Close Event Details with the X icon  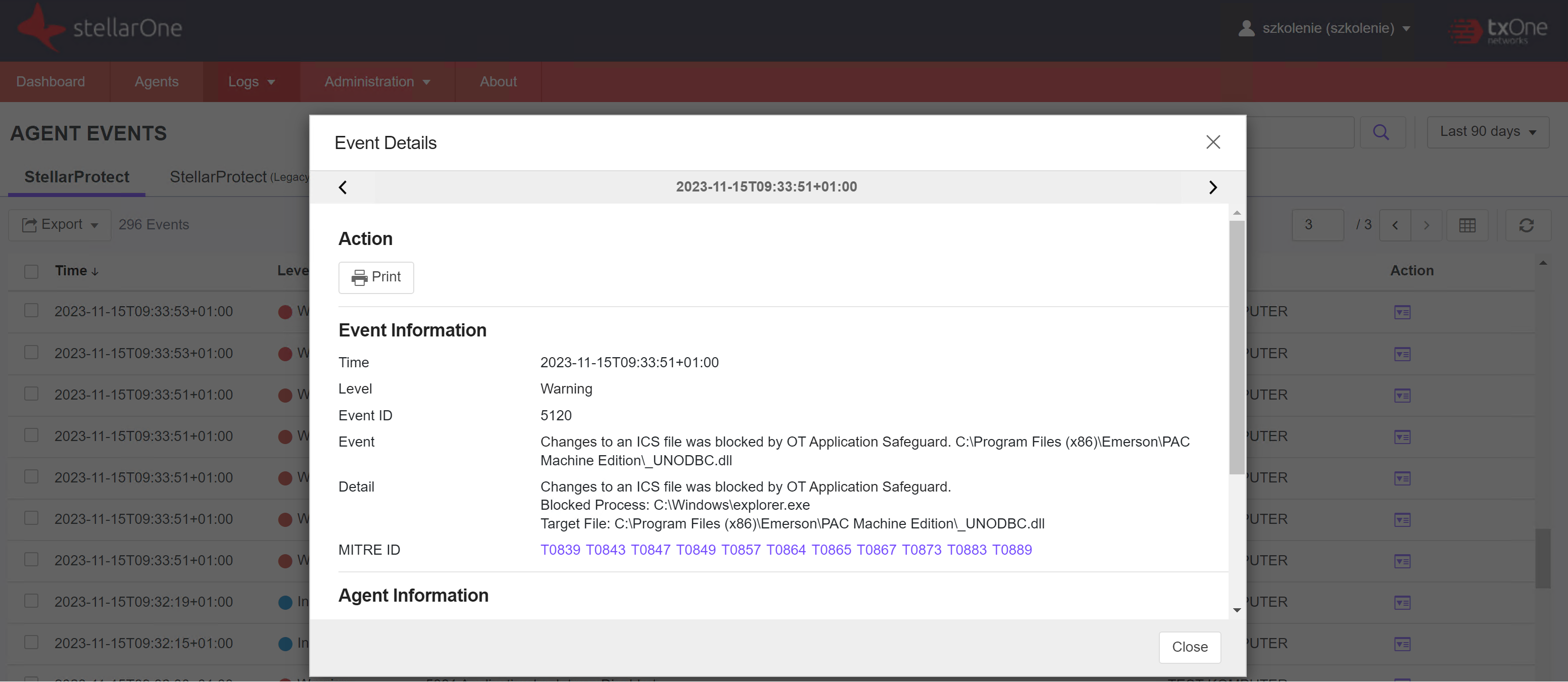tap(1212, 142)
